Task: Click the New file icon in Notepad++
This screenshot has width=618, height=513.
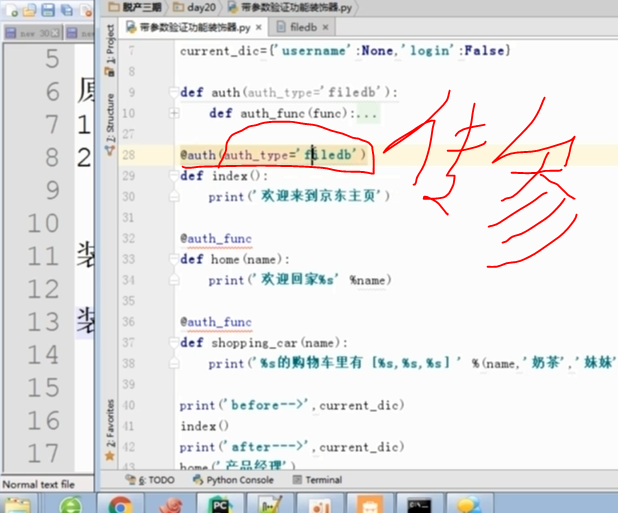Action: [11, 9]
